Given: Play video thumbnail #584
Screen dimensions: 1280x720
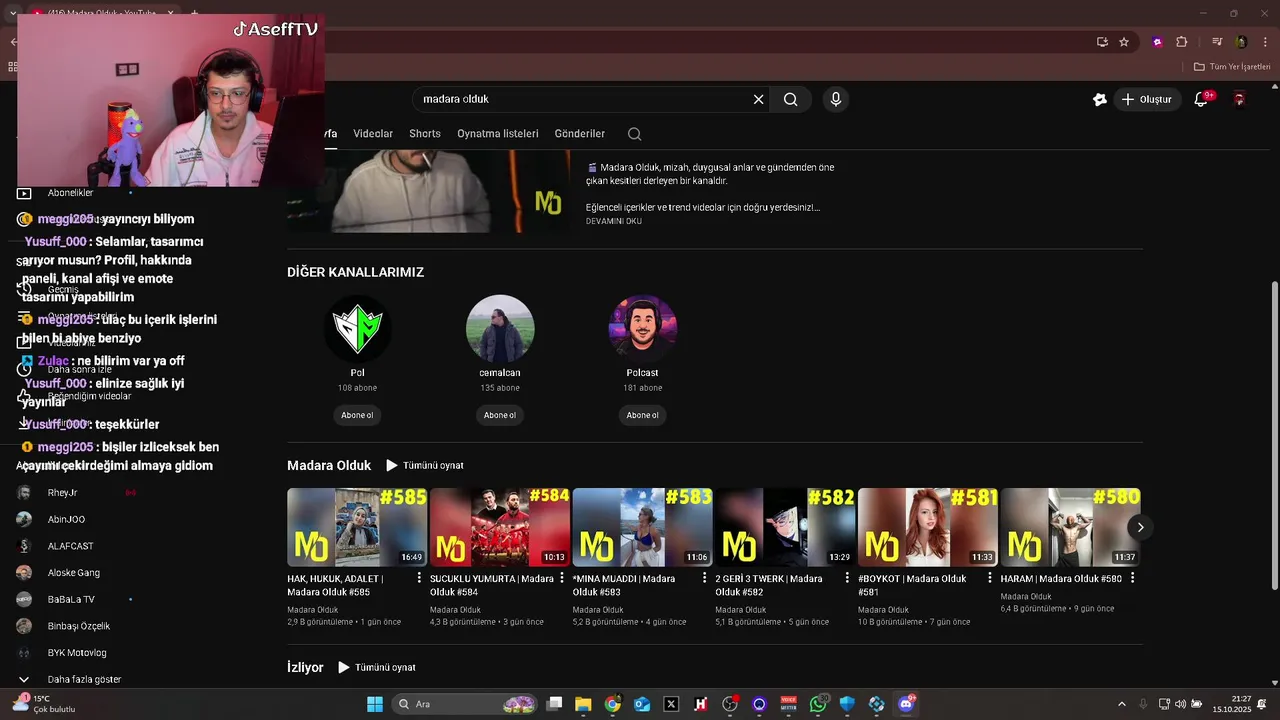Looking at the screenshot, I should tap(500, 527).
